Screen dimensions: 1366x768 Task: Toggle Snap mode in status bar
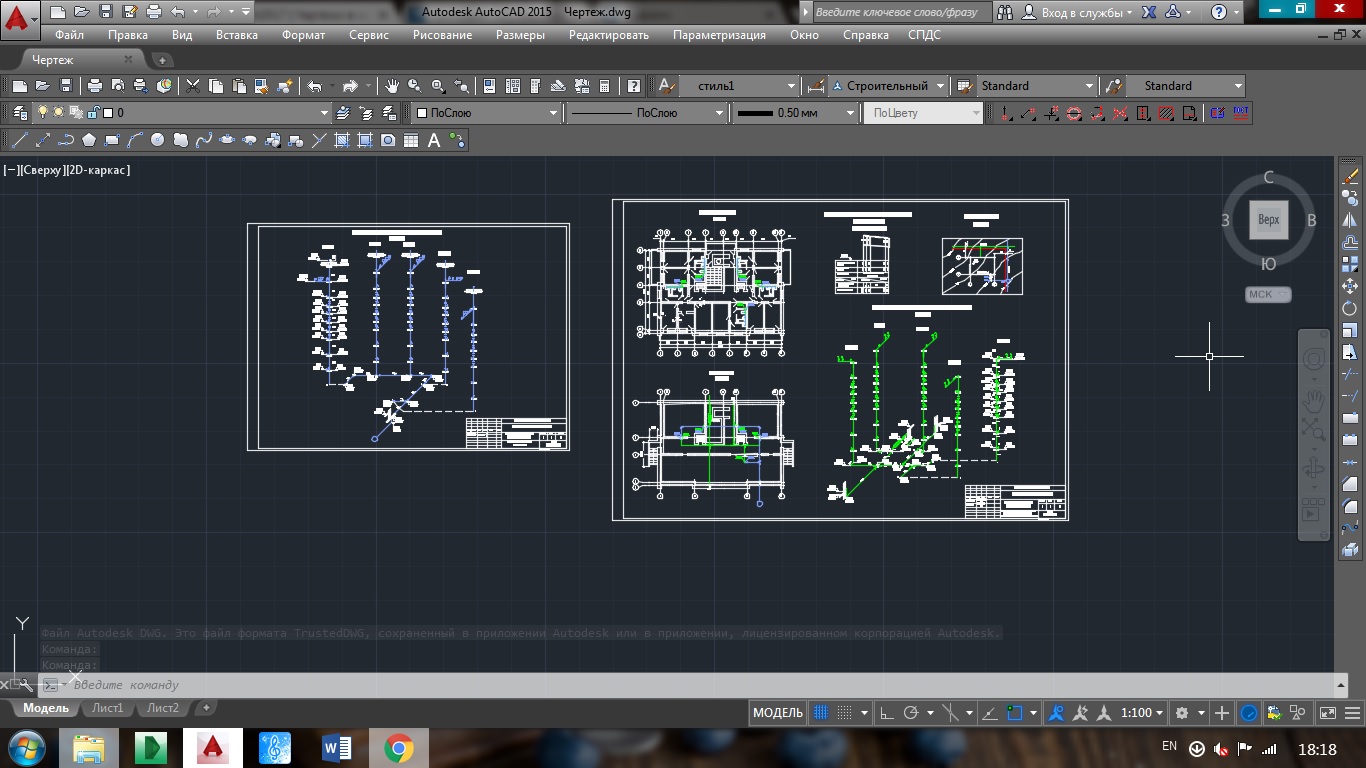[x=844, y=713]
